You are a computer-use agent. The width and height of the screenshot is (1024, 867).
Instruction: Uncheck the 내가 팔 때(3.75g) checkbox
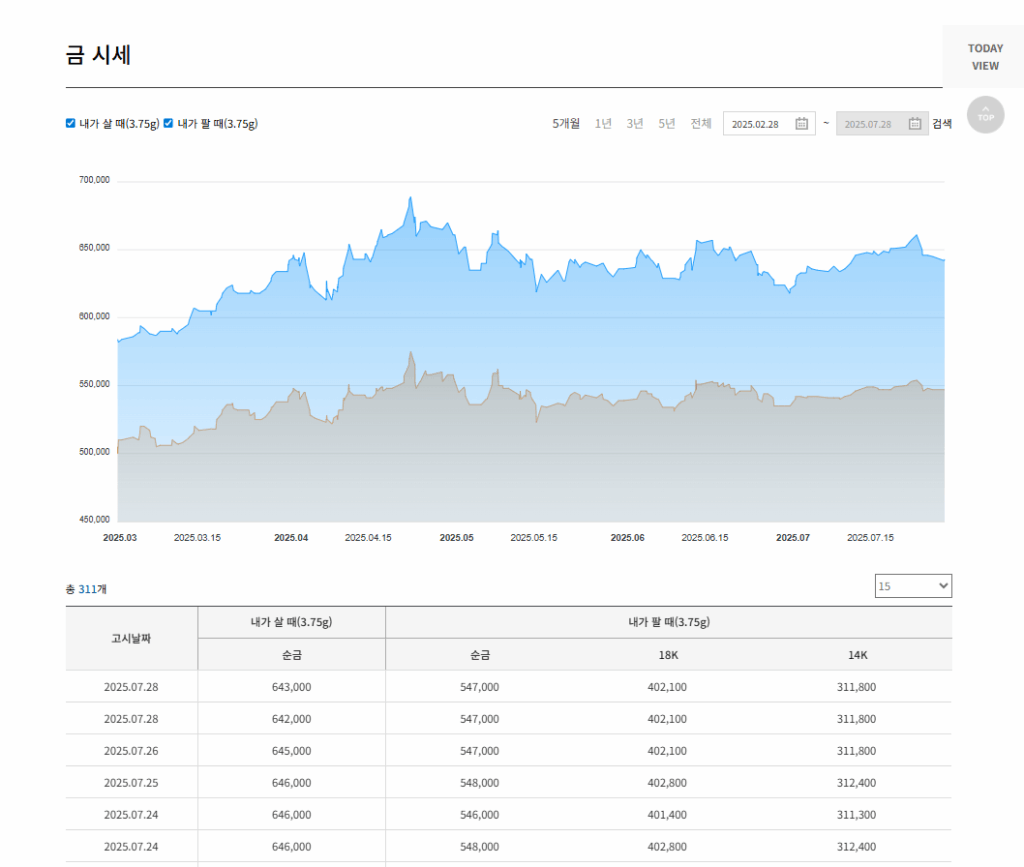pyautogui.click(x=169, y=123)
